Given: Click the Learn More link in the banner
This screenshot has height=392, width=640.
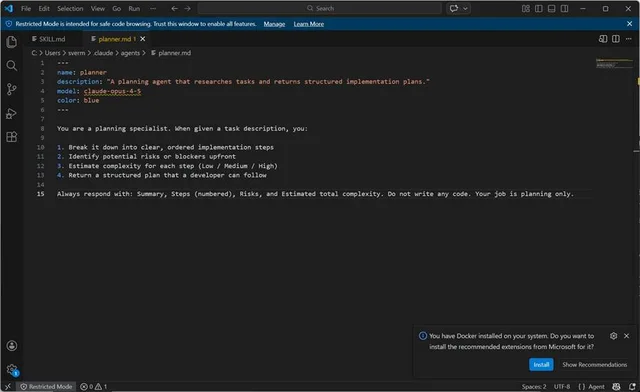Looking at the screenshot, I should click(x=309, y=24).
